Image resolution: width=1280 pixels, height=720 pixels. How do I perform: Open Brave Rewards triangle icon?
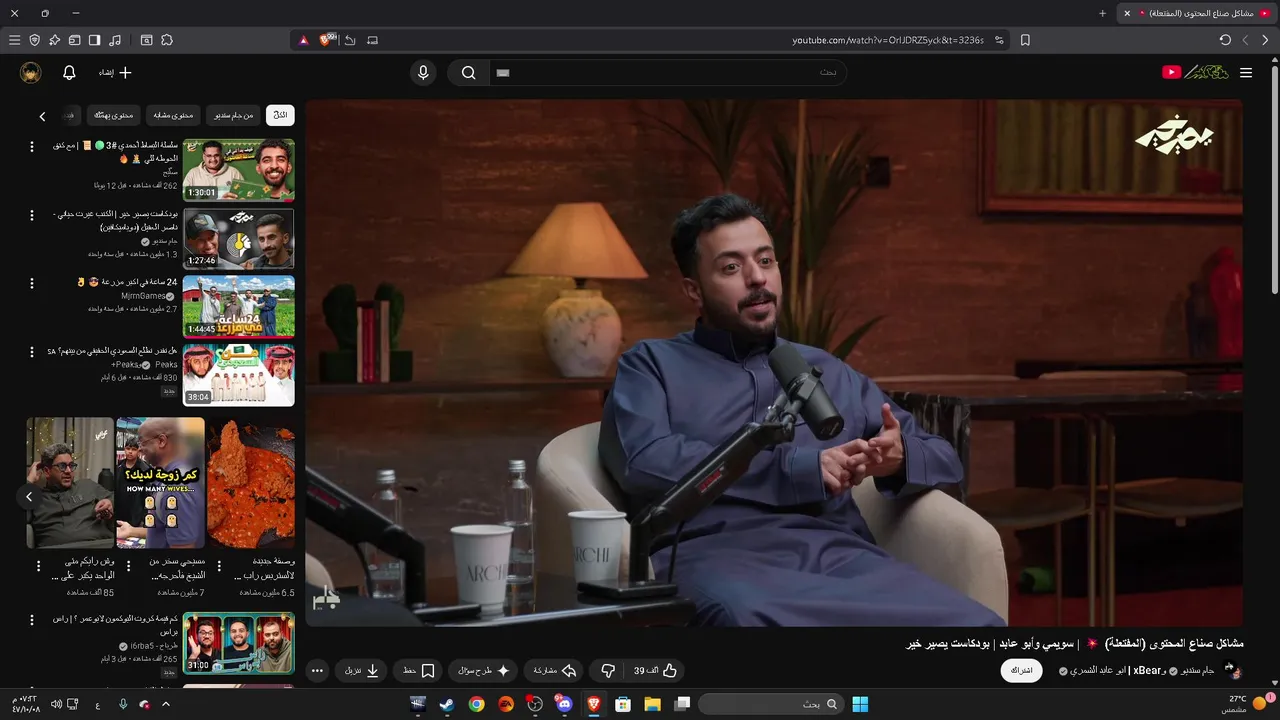304,40
